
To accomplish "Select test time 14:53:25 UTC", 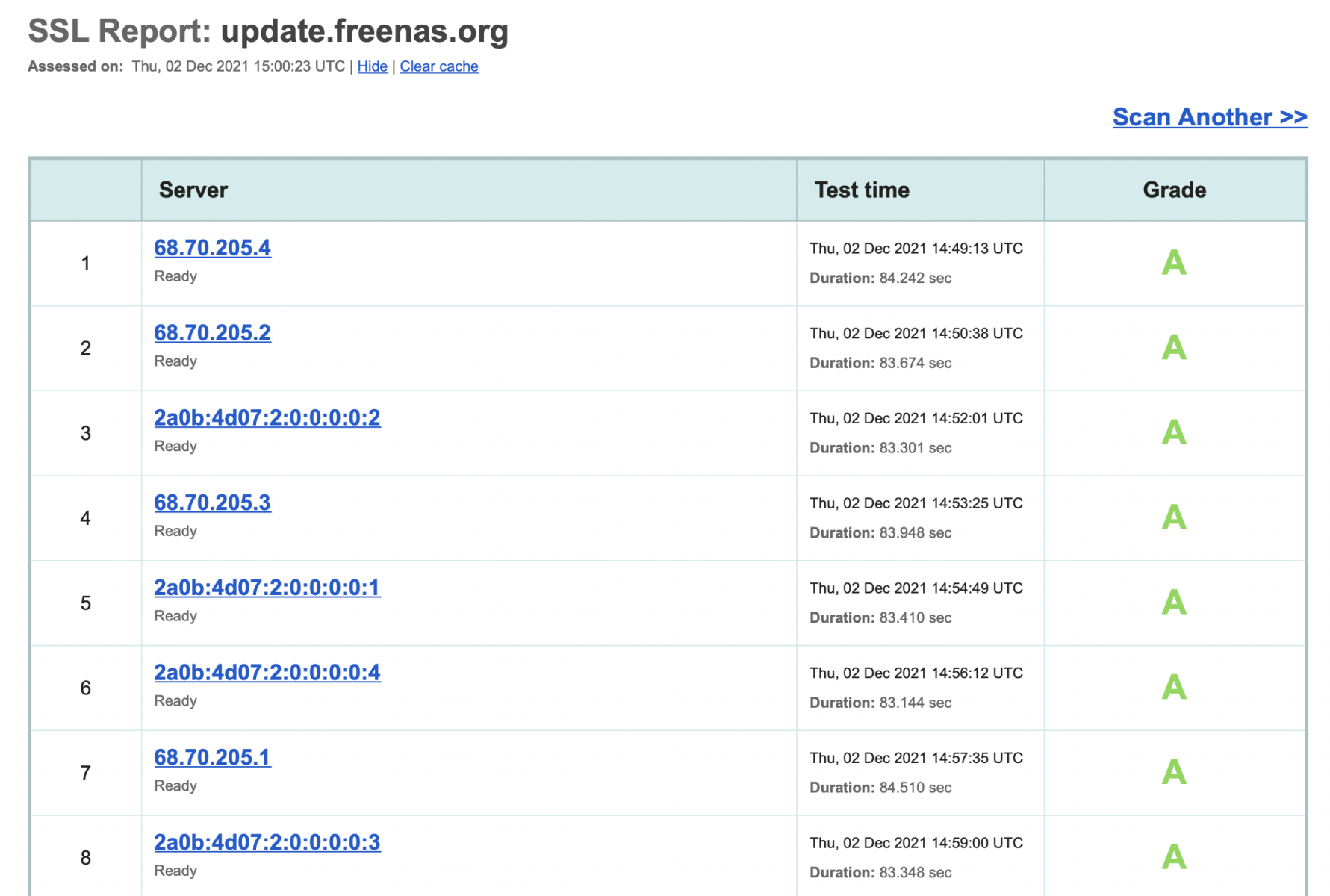I will (x=916, y=503).
